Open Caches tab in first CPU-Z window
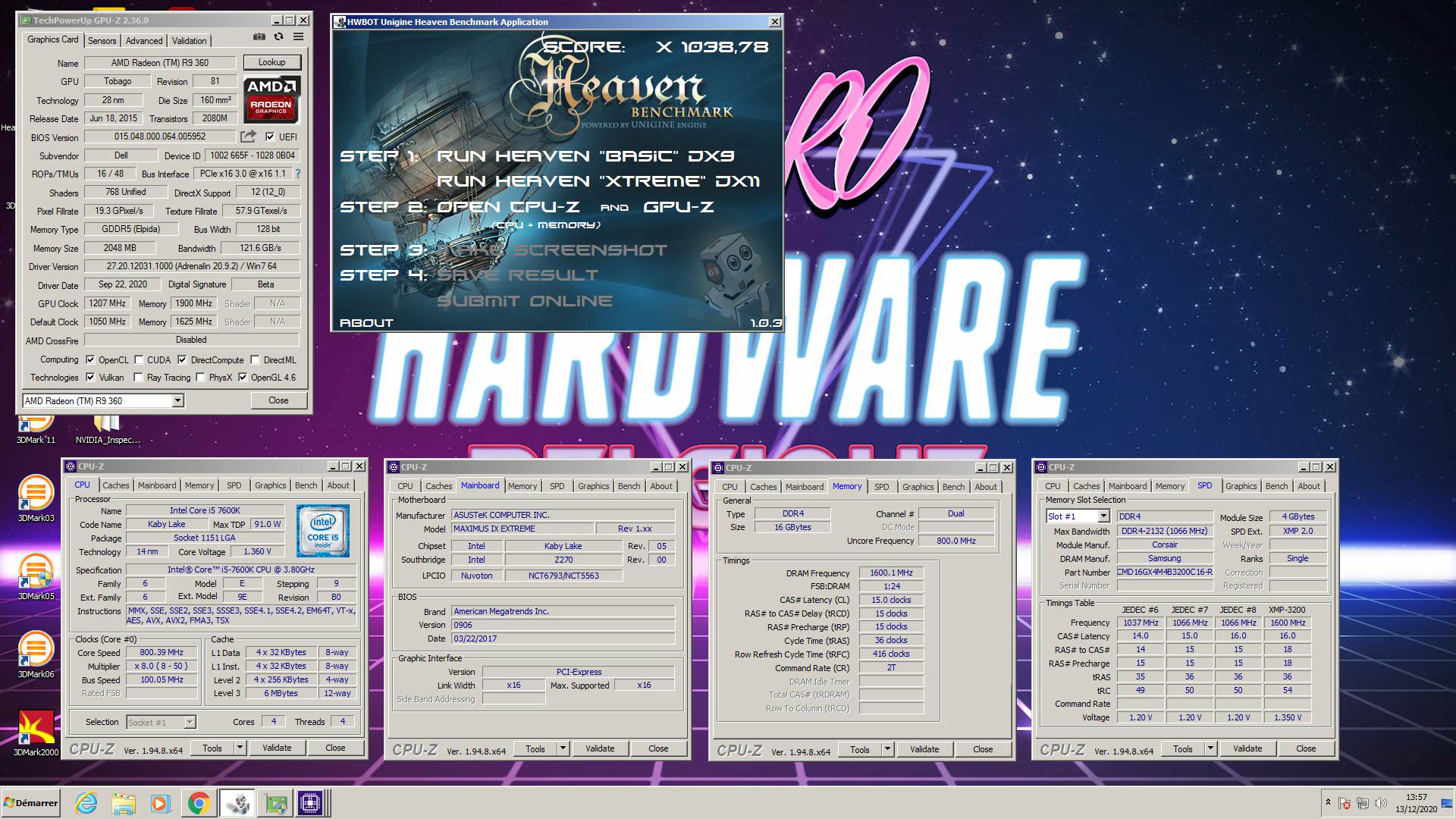The width and height of the screenshot is (1456, 819). [x=116, y=485]
